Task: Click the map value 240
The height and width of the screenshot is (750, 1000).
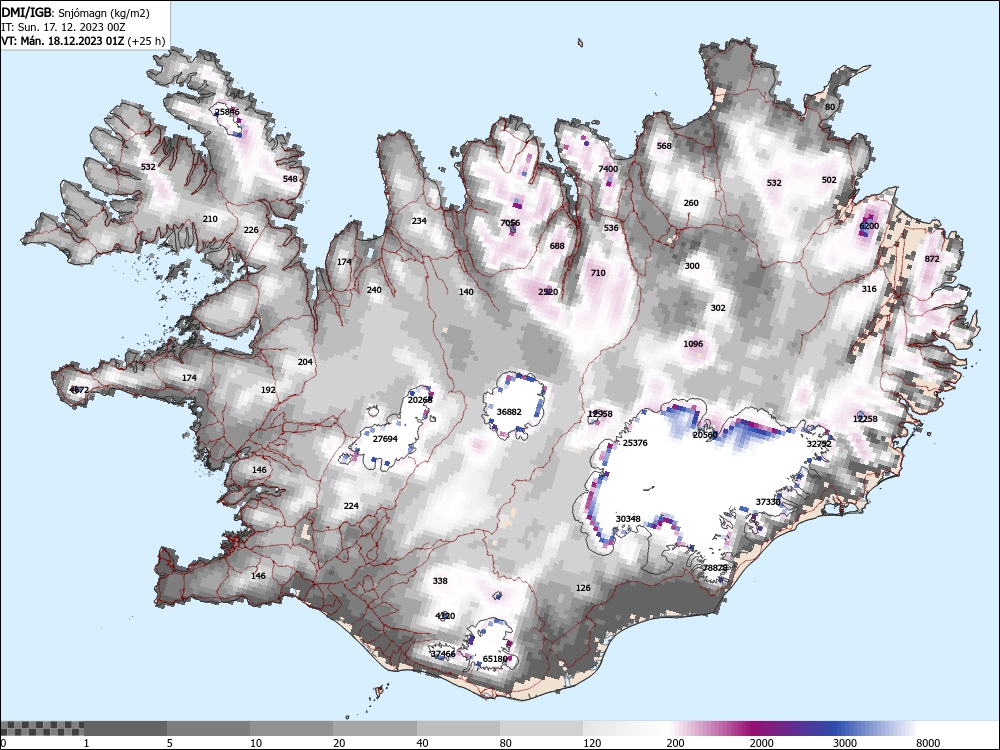Action: click(x=374, y=290)
